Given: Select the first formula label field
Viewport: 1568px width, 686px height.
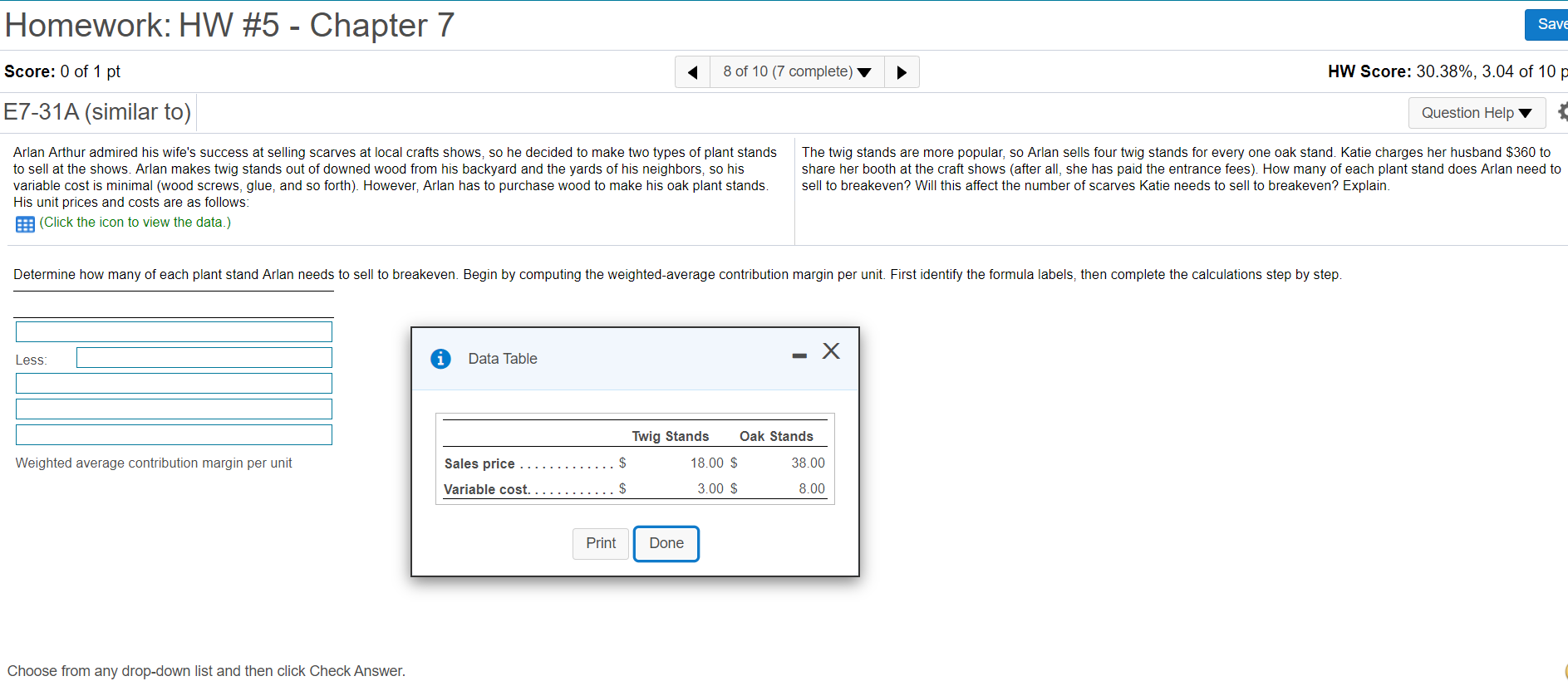Looking at the screenshot, I should point(174,332).
